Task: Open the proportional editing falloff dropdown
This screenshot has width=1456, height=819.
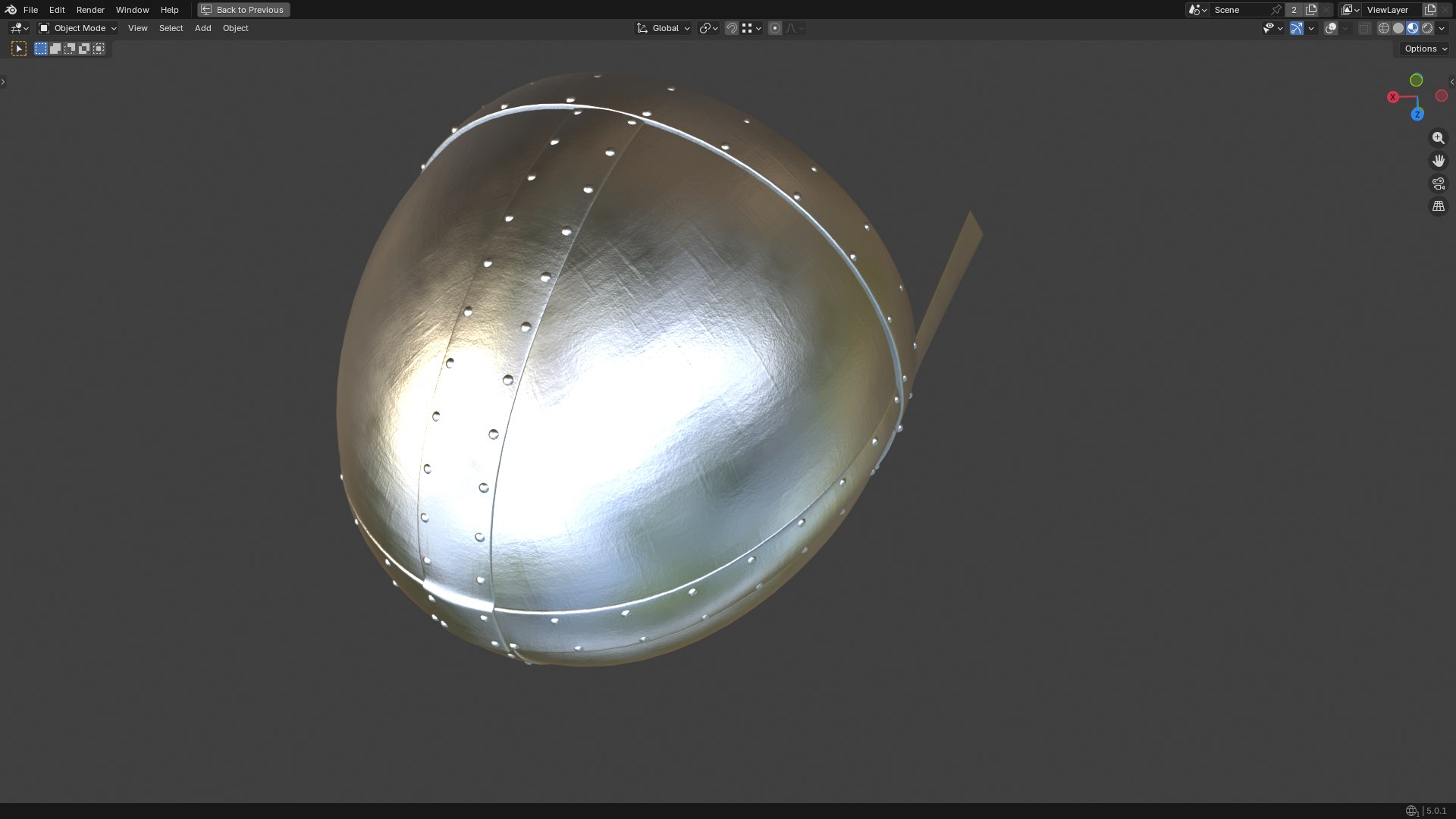Action: [x=795, y=28]
